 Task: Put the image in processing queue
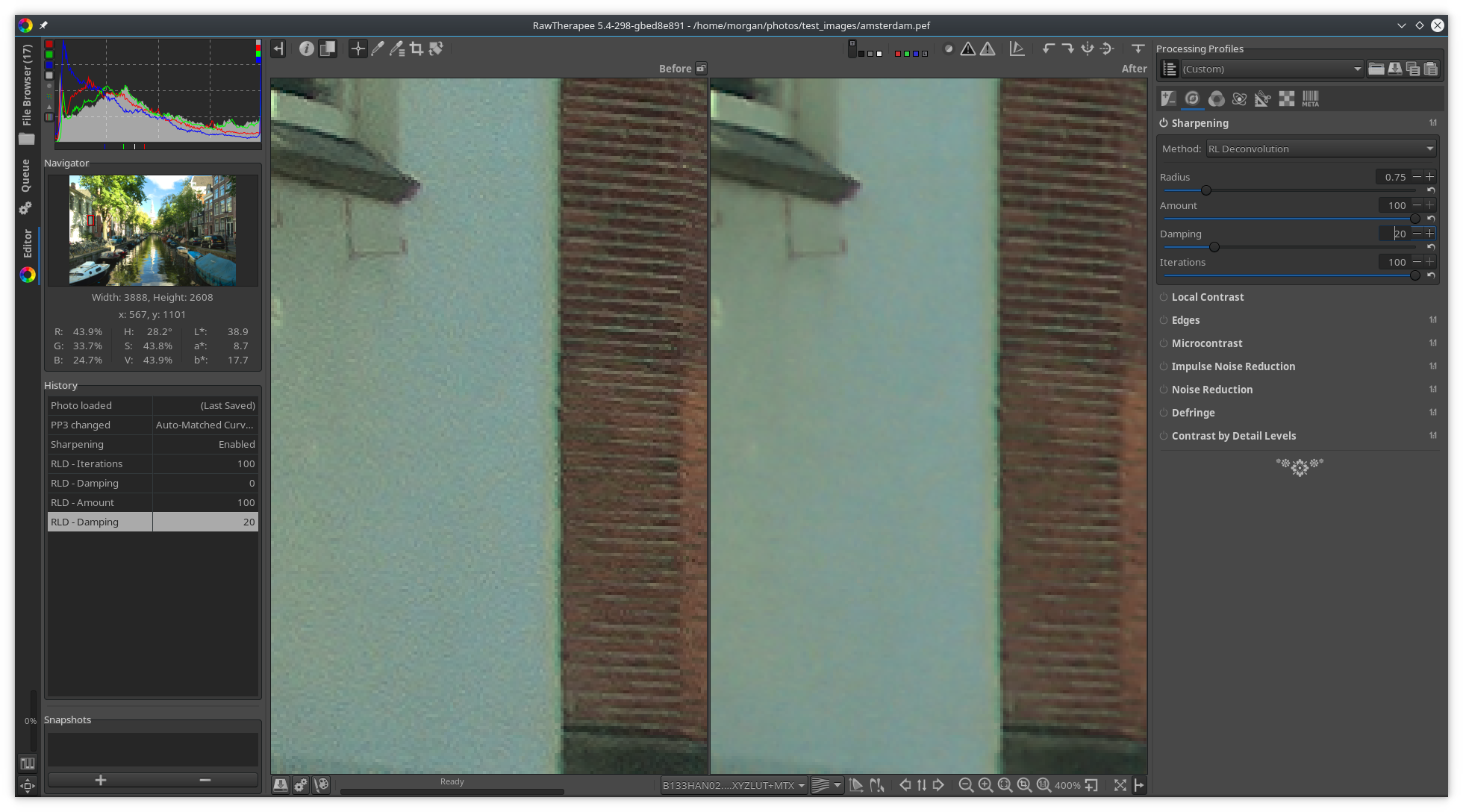click(301, 785)
